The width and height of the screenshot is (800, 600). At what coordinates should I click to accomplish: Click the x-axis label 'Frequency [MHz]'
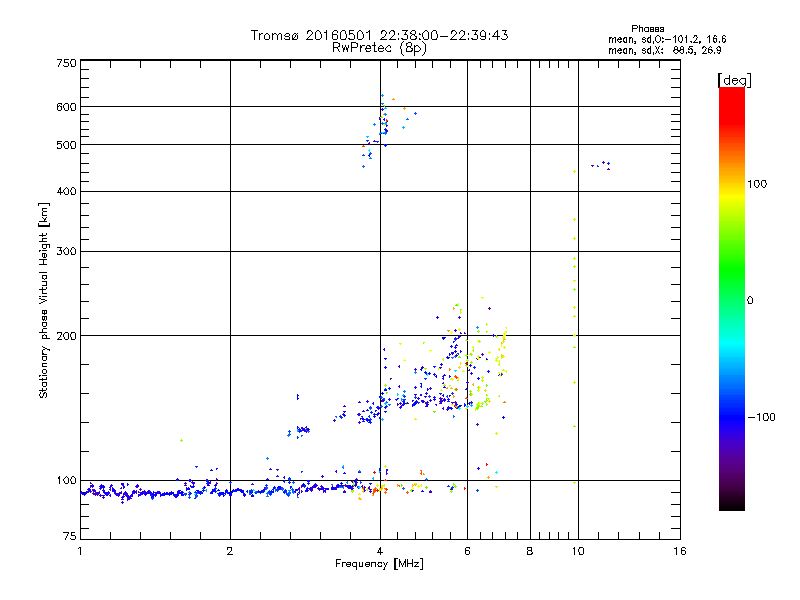[379, 564]
